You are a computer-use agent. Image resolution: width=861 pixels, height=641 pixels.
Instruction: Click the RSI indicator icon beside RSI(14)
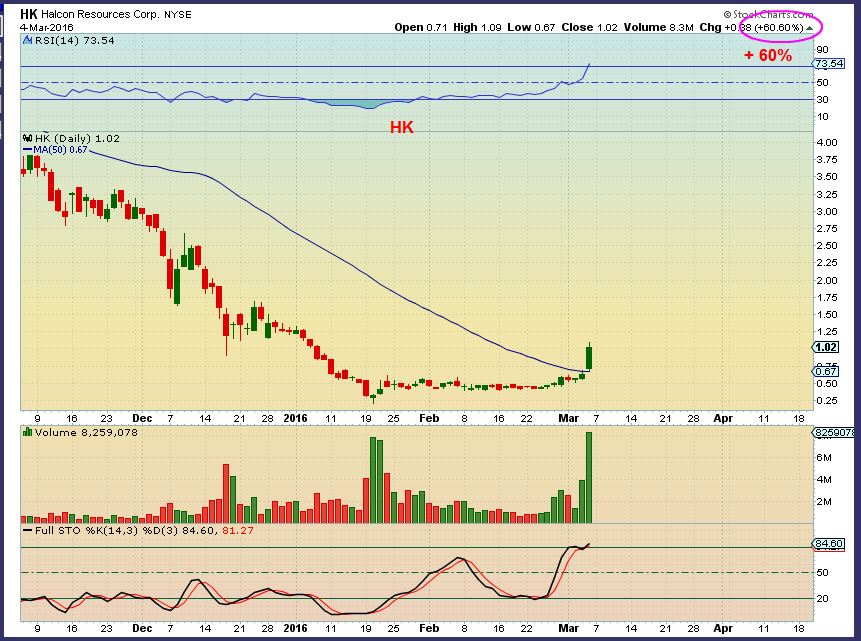[x=27, y=40]
